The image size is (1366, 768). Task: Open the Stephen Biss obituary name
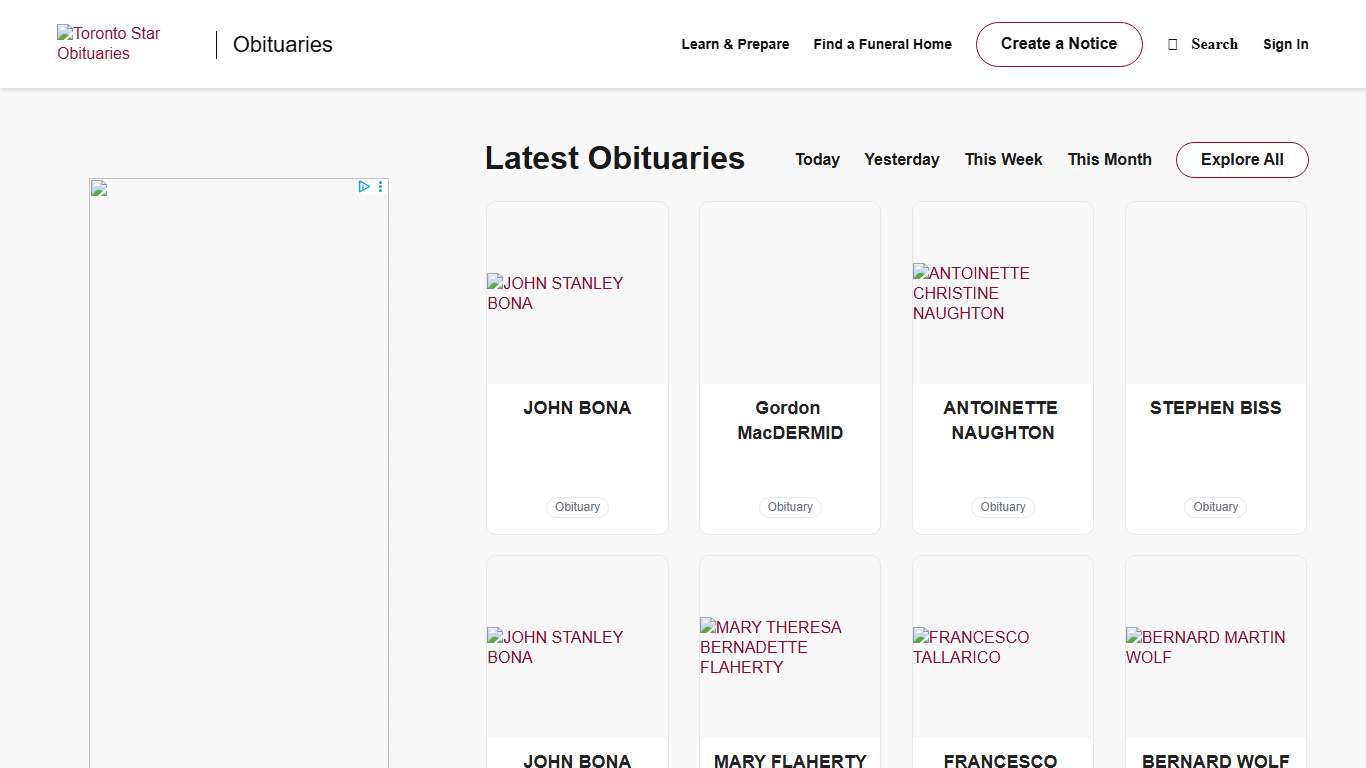point(1215,408)
